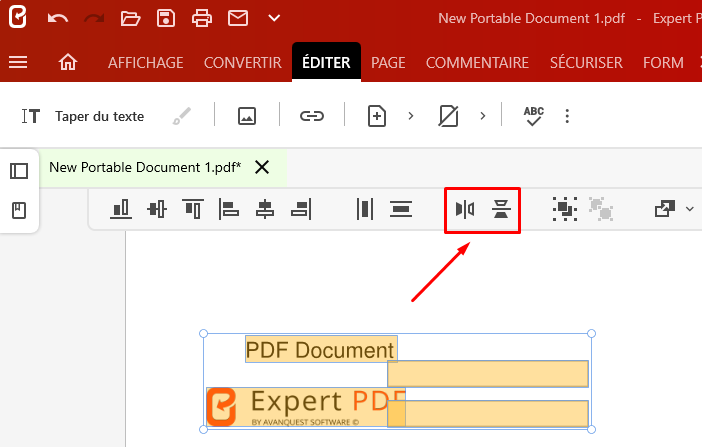Distribute objects vertically
Screen dimensions: 702x447
(401, 209)
